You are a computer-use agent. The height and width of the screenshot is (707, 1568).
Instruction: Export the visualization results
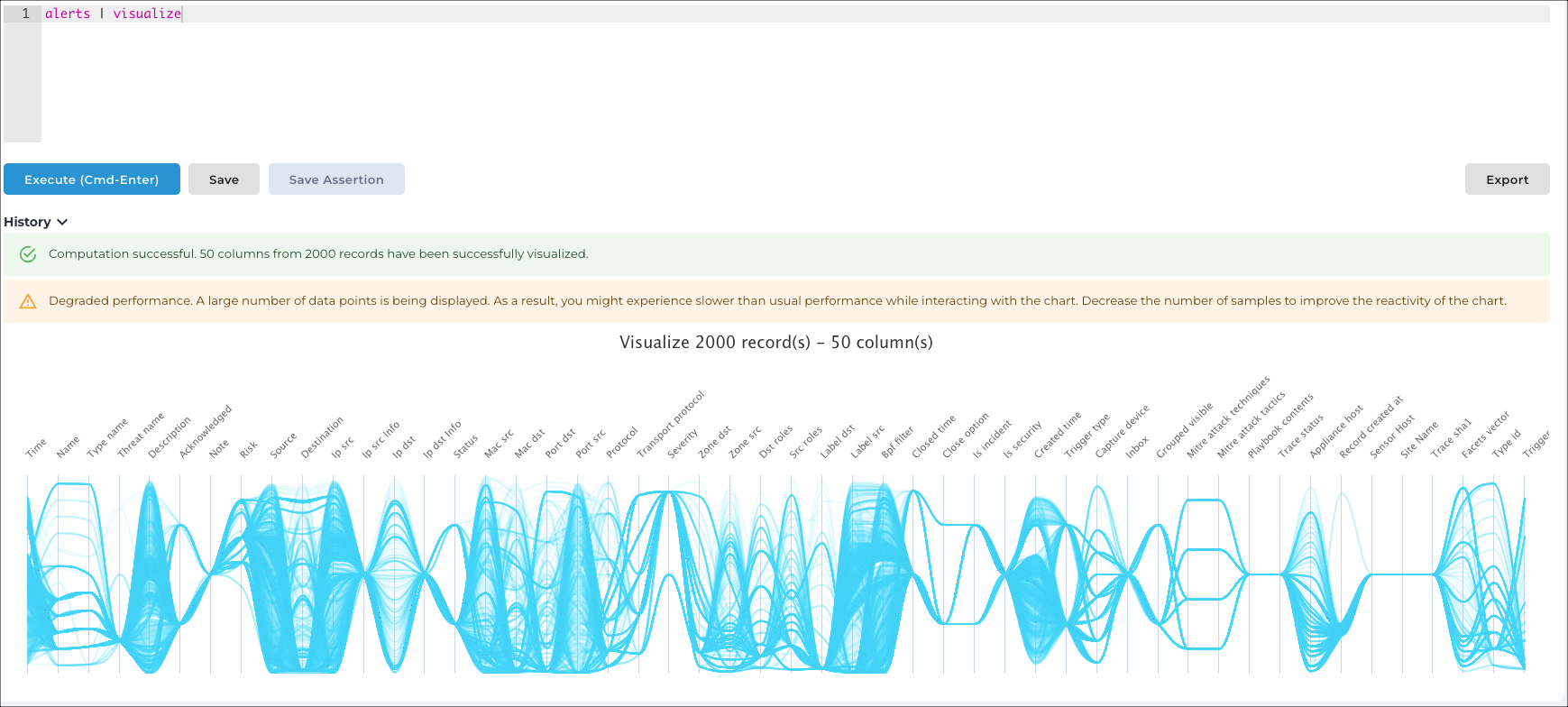1507,179
